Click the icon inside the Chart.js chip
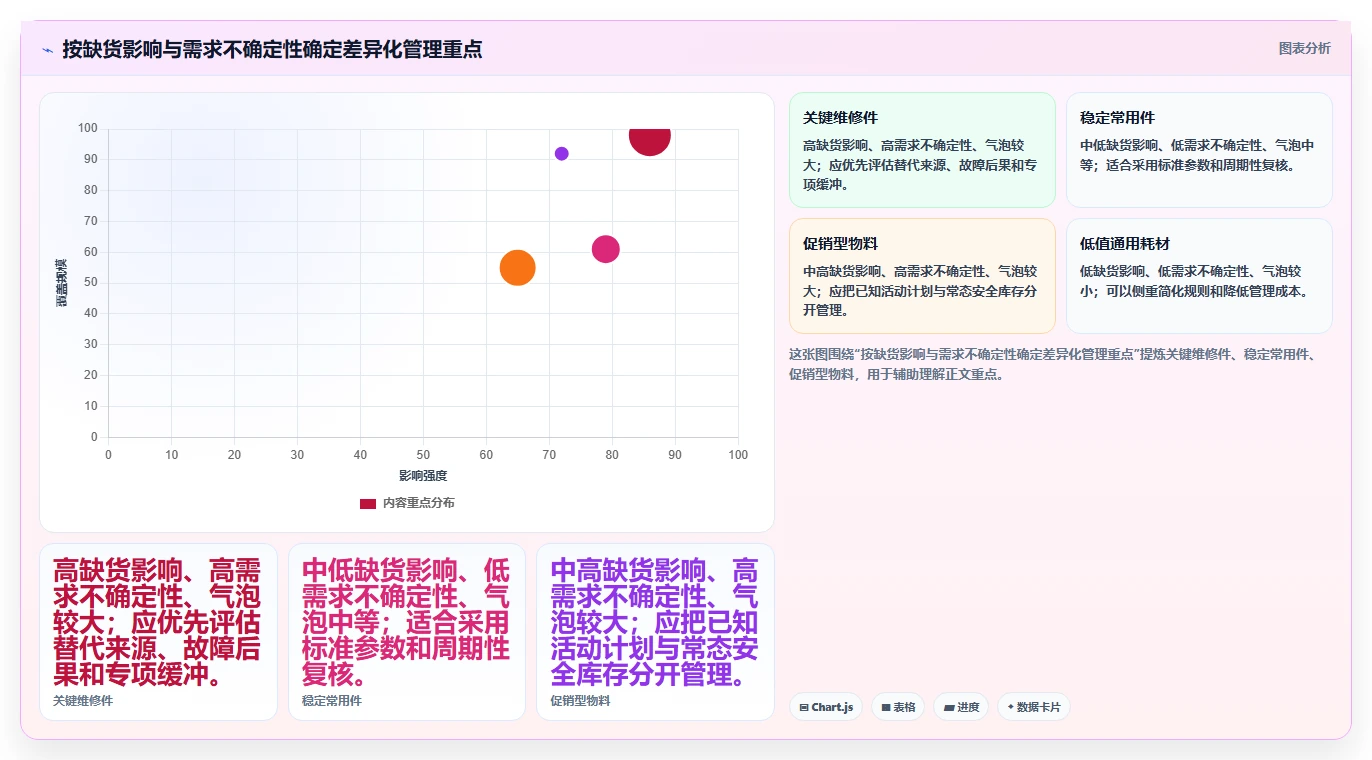 (x=804, y=707)
